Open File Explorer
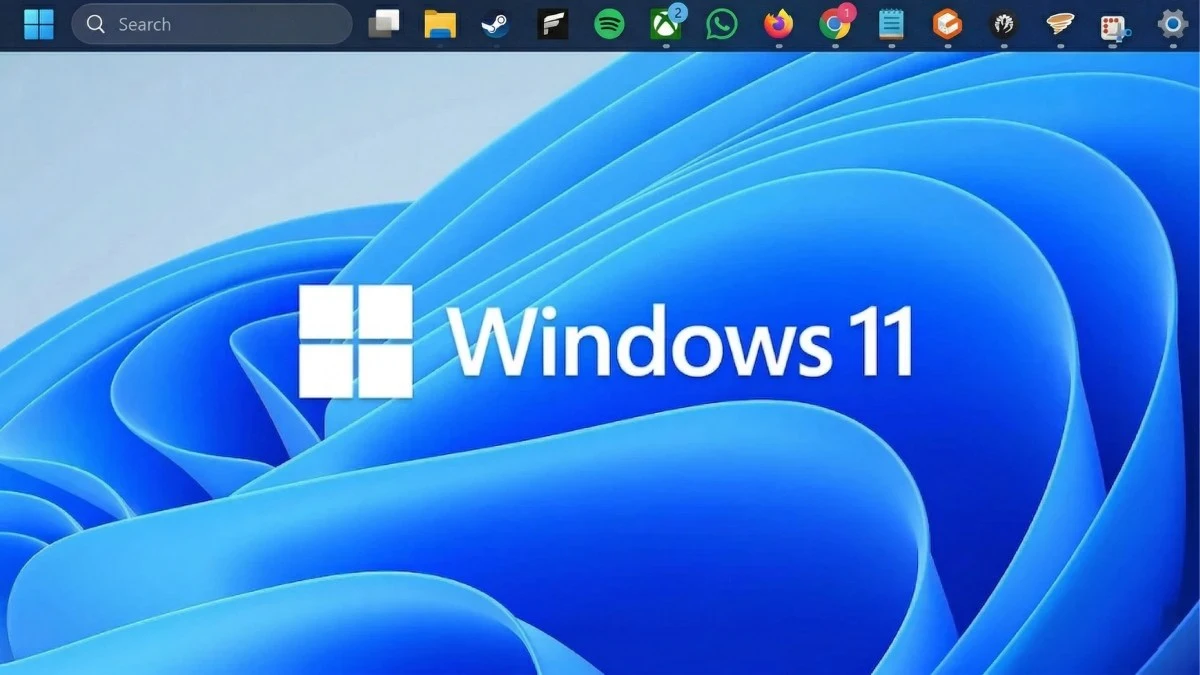Image resolution: width=1200 pixels, height=675 pixels. pyautogui.click(x=441, y=26)
